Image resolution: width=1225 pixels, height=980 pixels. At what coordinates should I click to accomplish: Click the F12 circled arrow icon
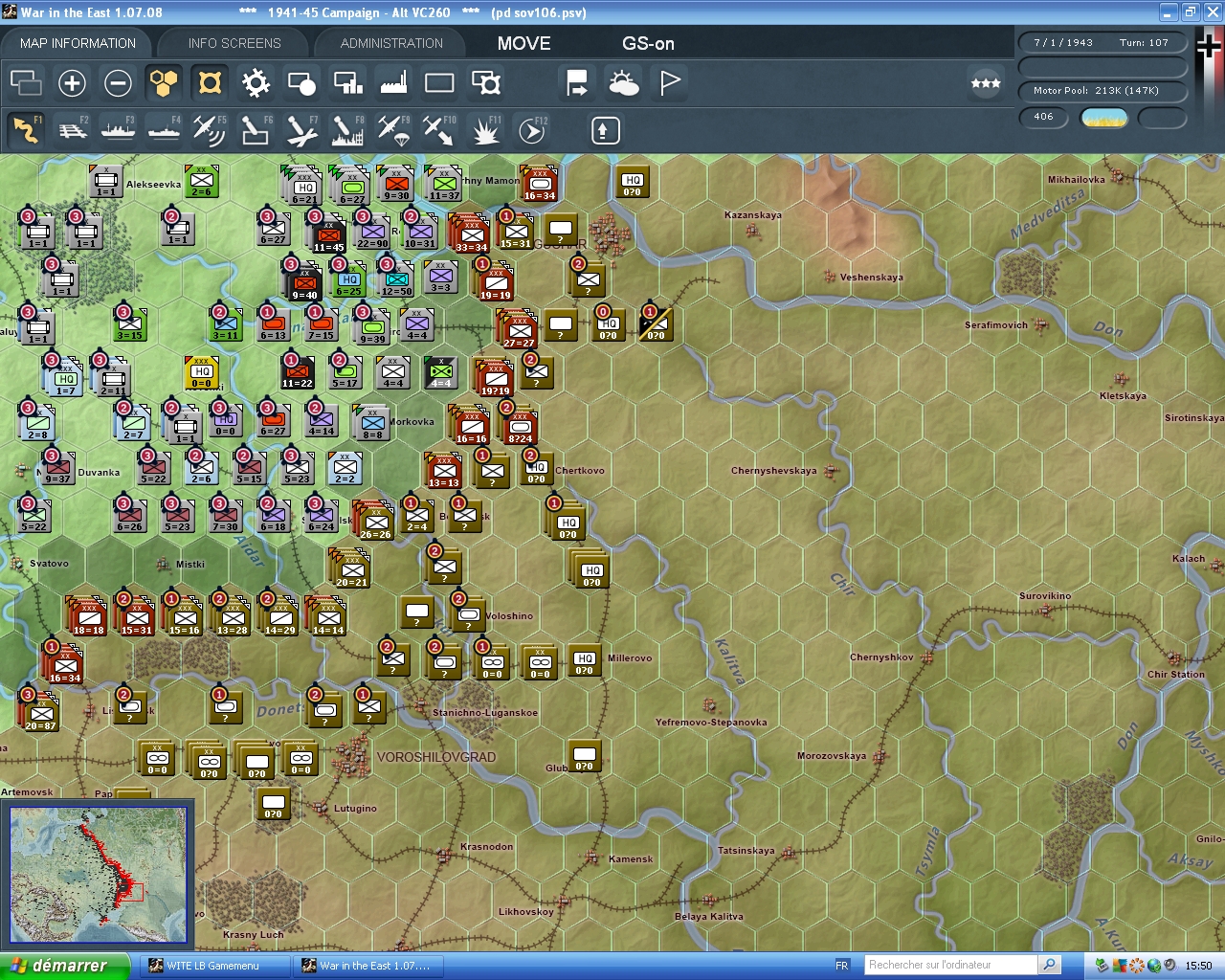point(531,130)
